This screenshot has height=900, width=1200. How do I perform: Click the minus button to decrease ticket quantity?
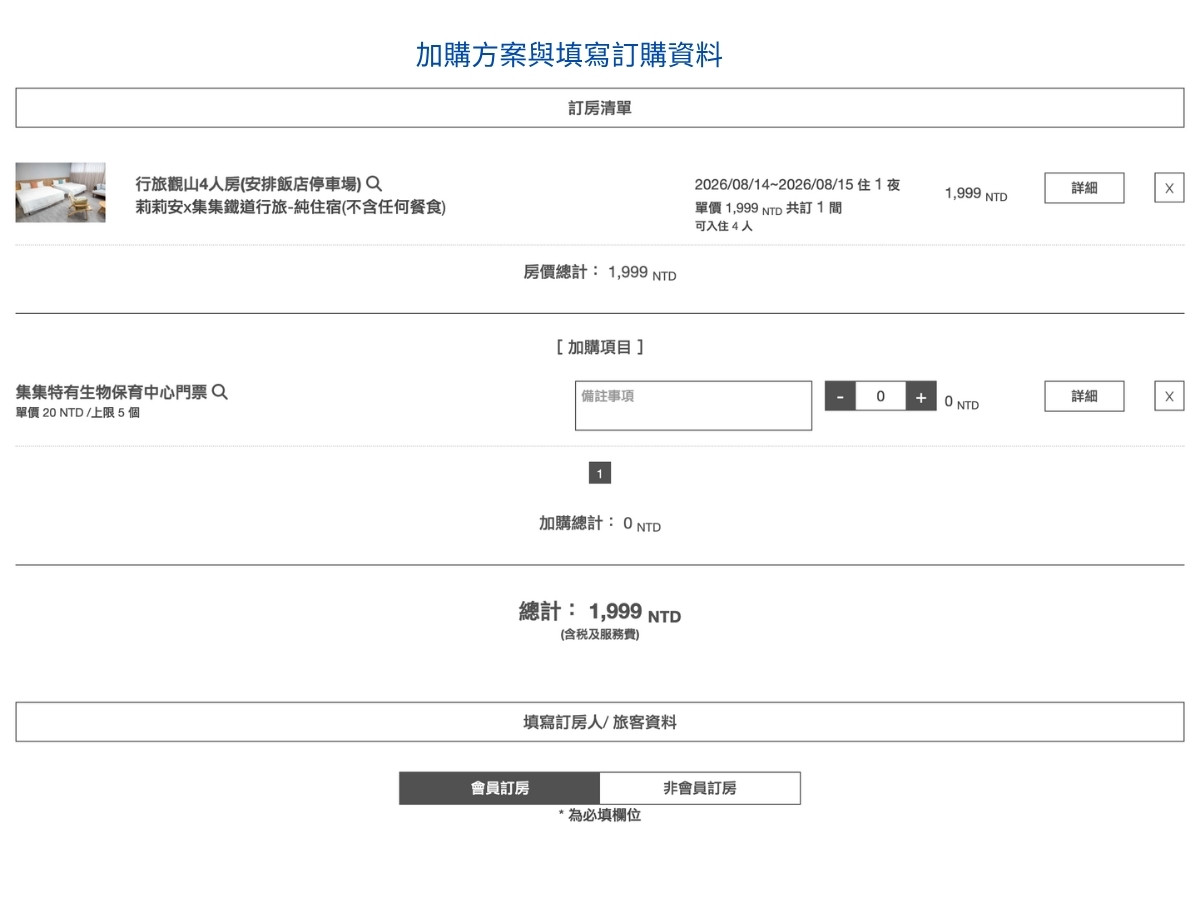[839, 396]
